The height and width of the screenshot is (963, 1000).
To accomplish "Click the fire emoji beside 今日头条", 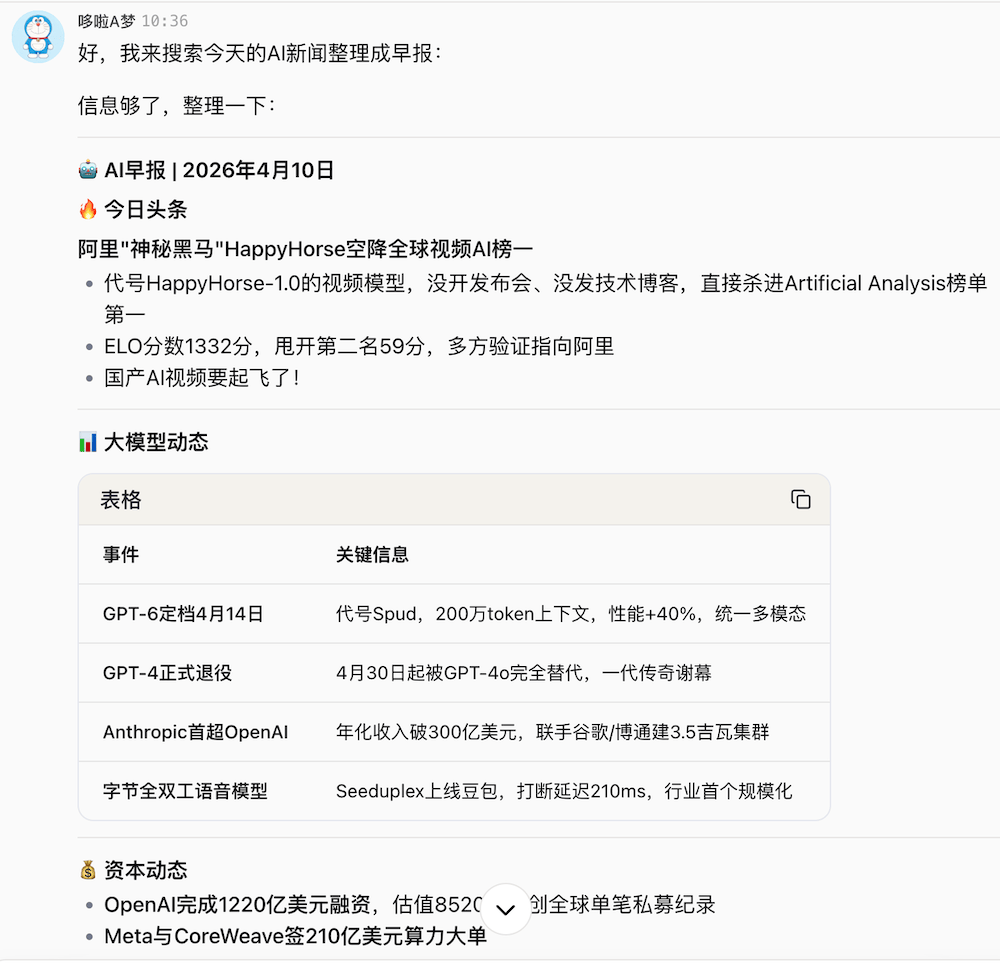I will [89, 211].
